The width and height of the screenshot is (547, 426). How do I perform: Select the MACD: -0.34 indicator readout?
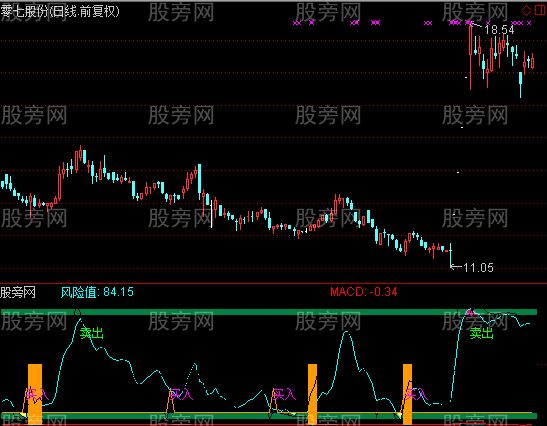[364, 291]
